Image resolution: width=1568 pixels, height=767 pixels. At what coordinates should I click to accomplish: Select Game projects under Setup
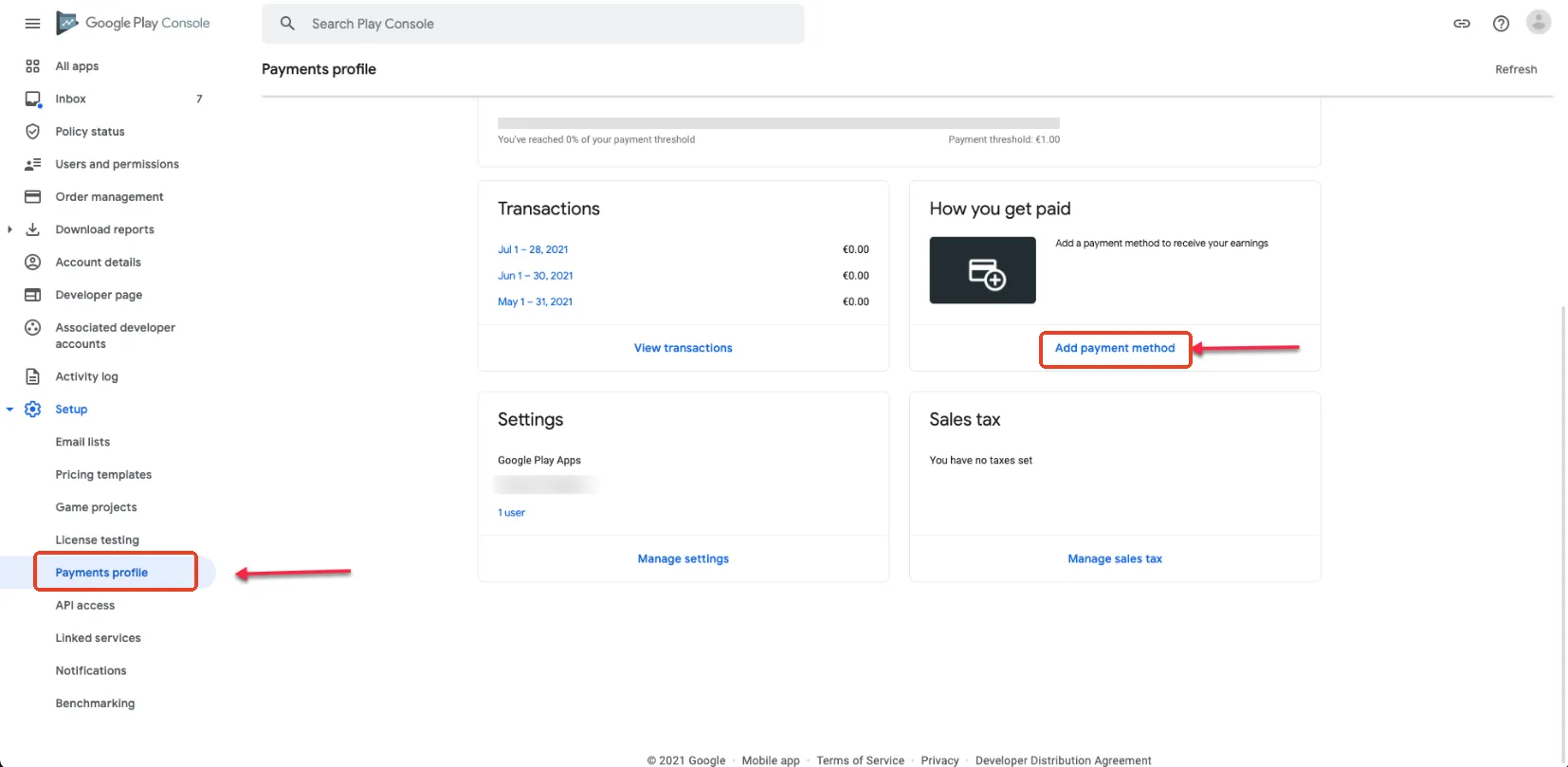[96, 507]
